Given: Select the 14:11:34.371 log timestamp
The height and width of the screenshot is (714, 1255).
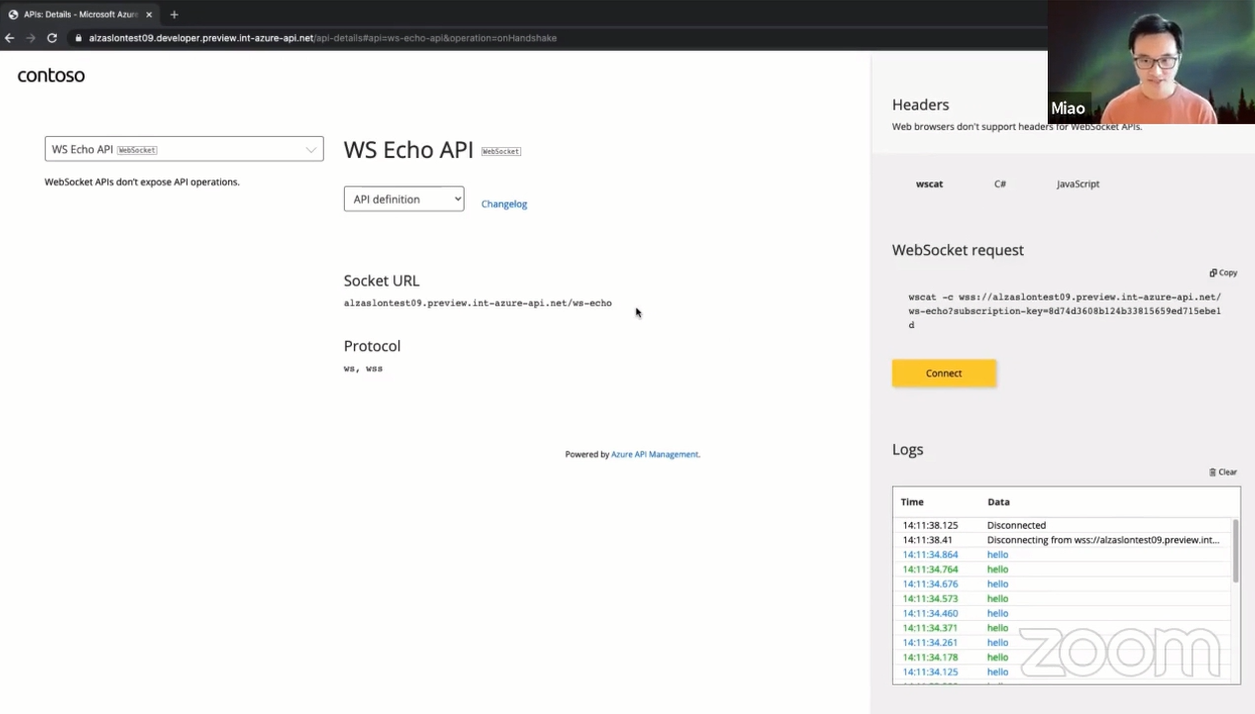Looking at the screenshot, I should tap(930, 628).
